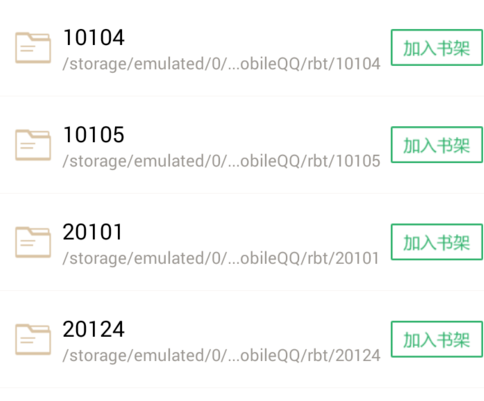The height and width of the screenshot is (401, 484).
Task: Click the path ending in rbt/10104
Action: 221,64
